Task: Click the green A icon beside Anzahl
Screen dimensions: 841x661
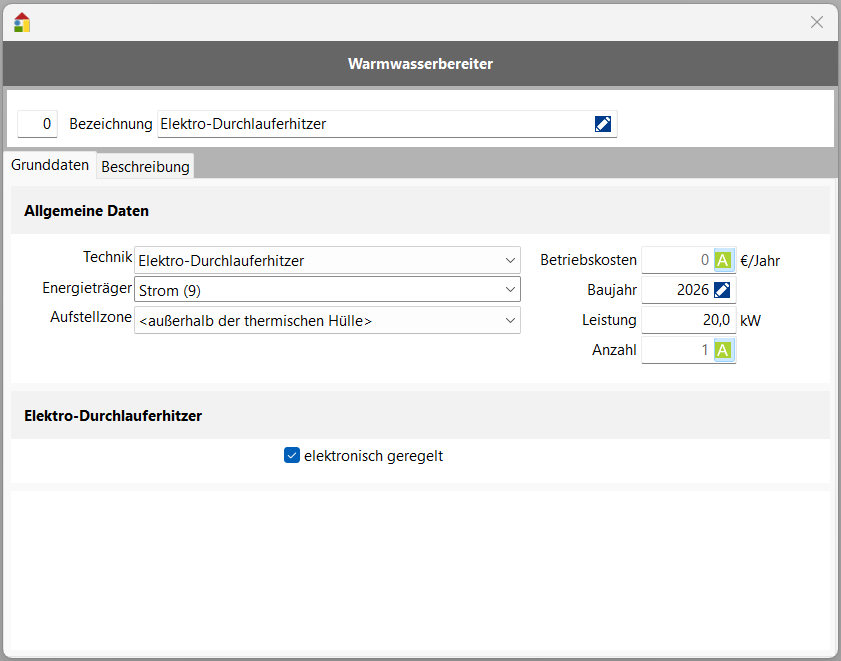Action: pyautogui.click(x=723, y=350)
